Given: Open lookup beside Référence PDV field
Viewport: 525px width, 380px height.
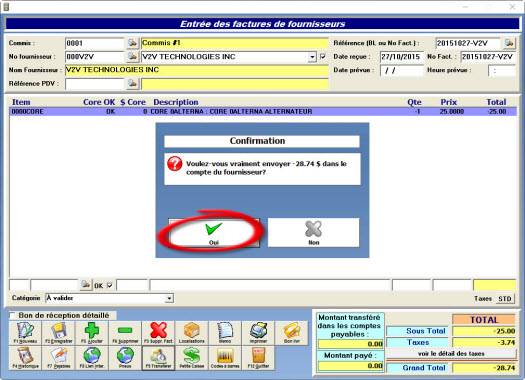Looking at the screenshot, I should (133, 83).
